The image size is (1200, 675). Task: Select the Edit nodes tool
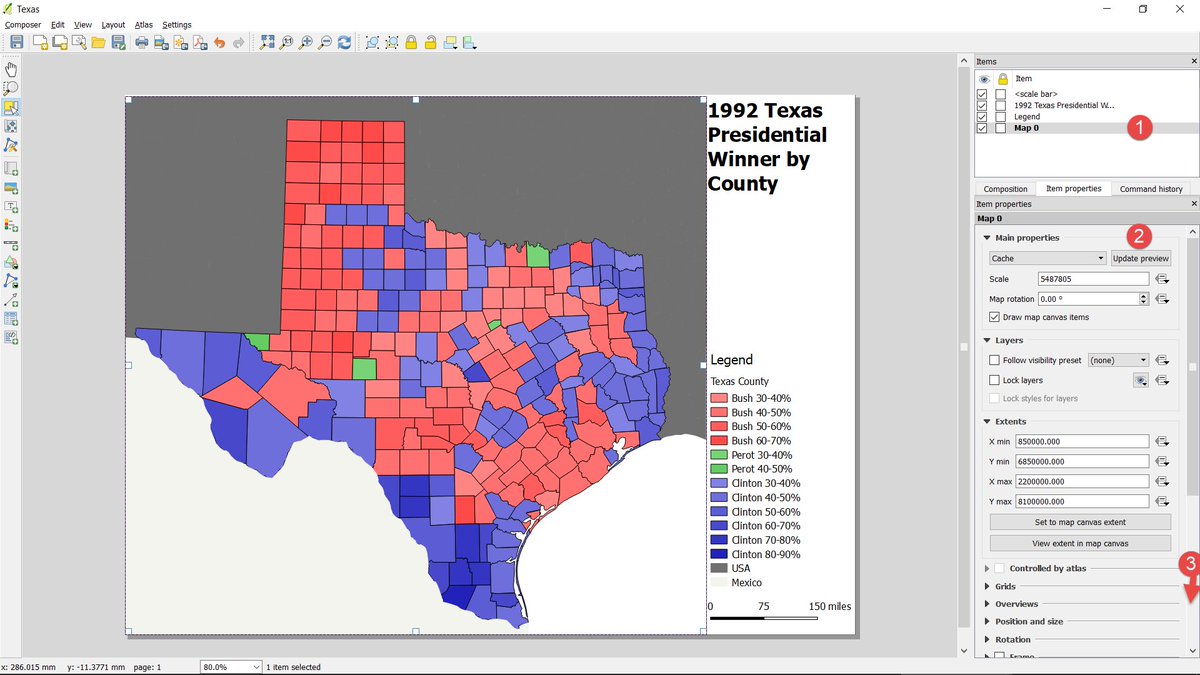[x=11, y=146]
